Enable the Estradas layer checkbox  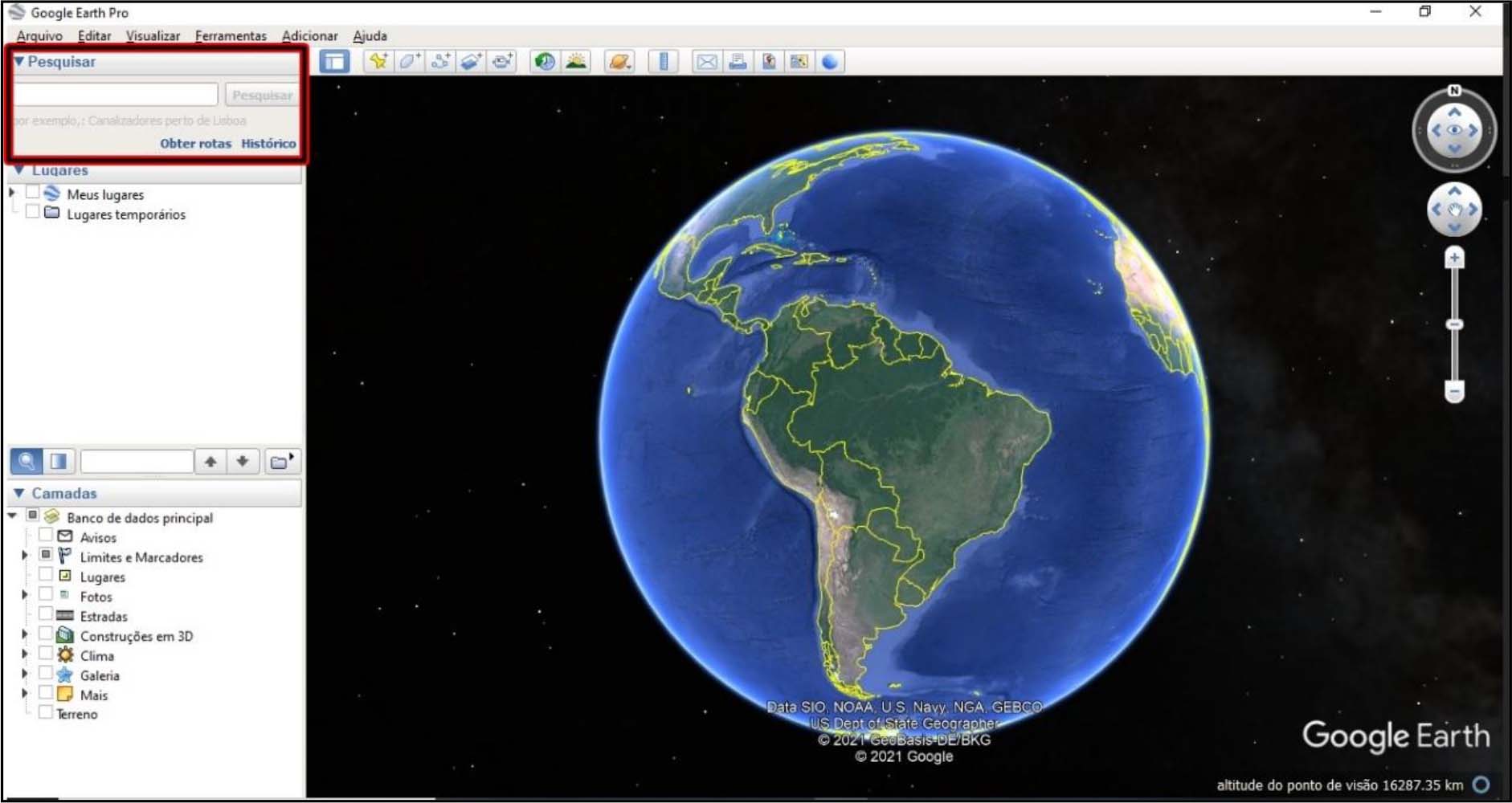[x=46, y=613]
